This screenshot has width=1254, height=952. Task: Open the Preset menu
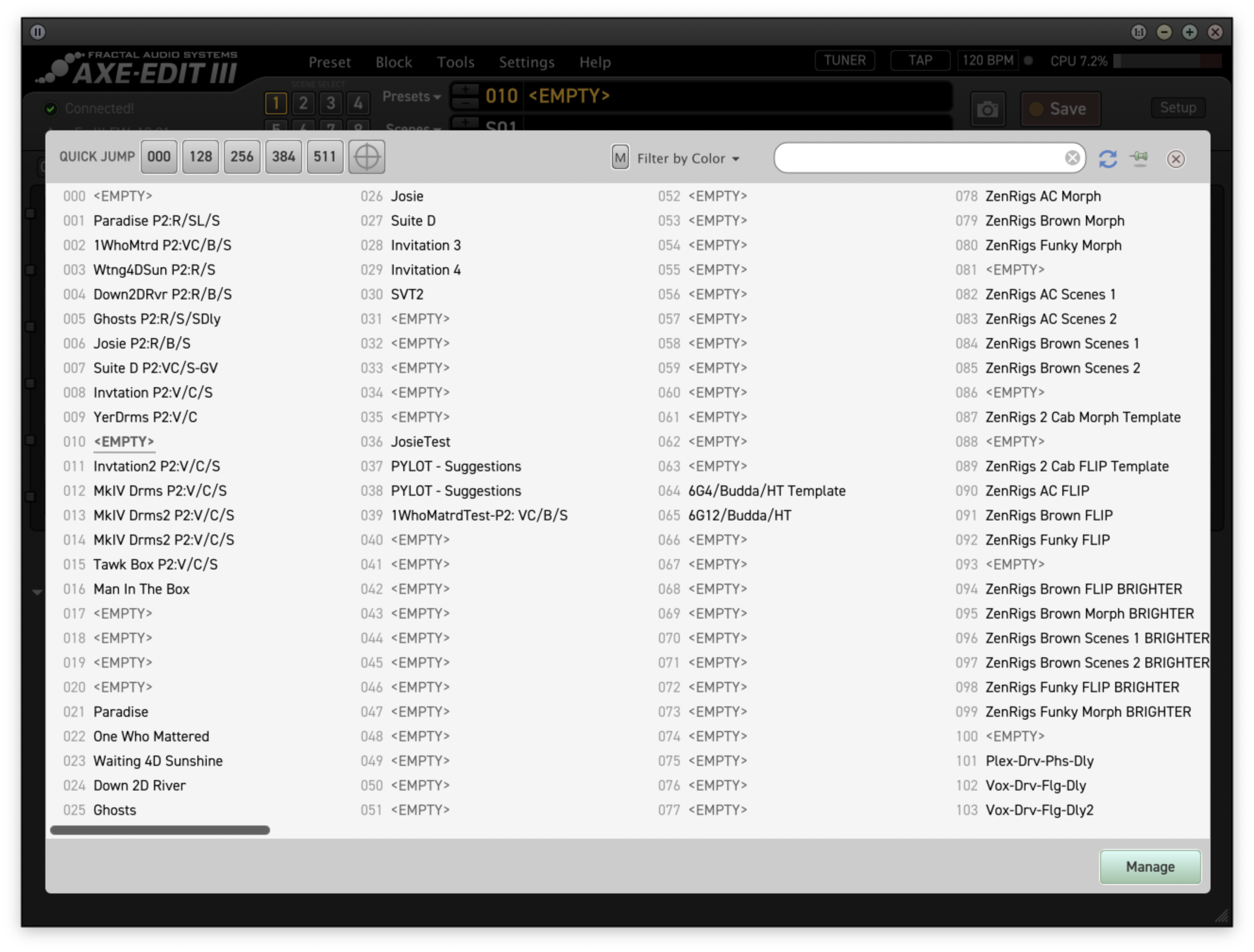coord(330,62)
